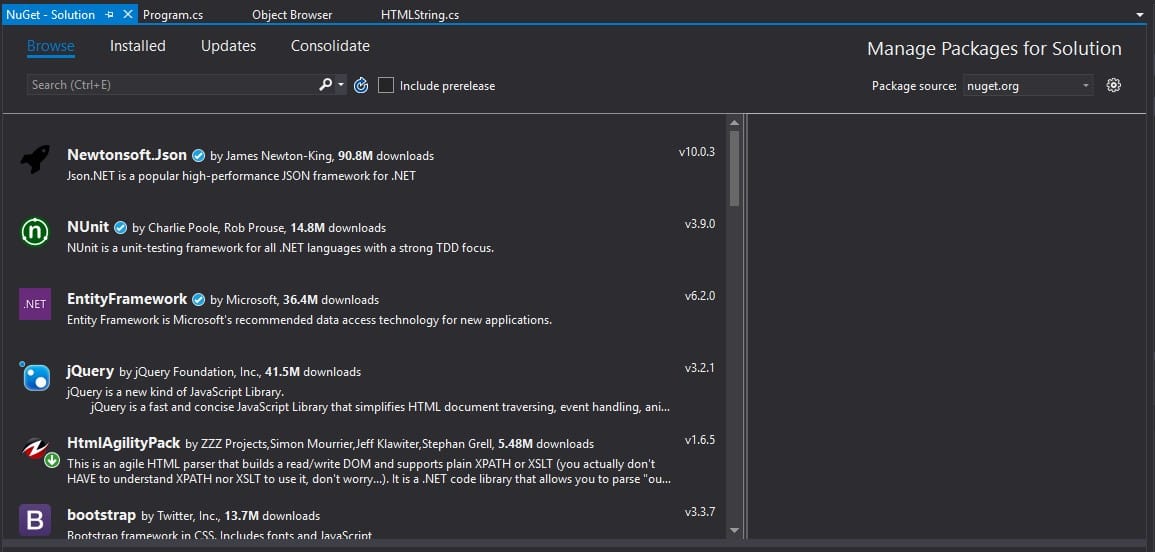Click version label v1.6.5

[700, 440]
